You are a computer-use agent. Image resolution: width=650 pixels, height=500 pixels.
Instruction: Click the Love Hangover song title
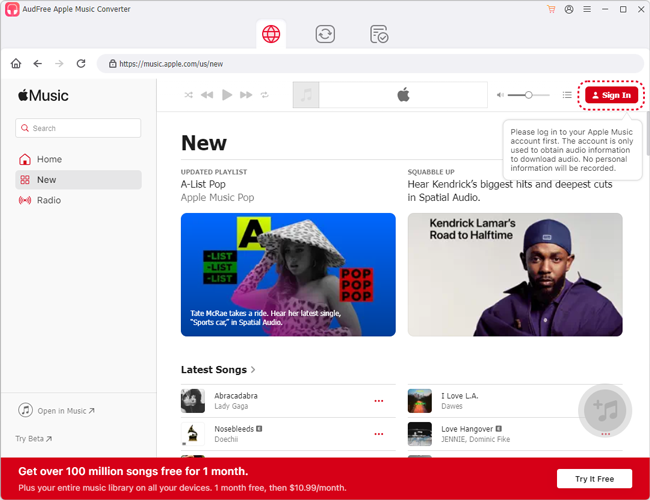[467, 429]
